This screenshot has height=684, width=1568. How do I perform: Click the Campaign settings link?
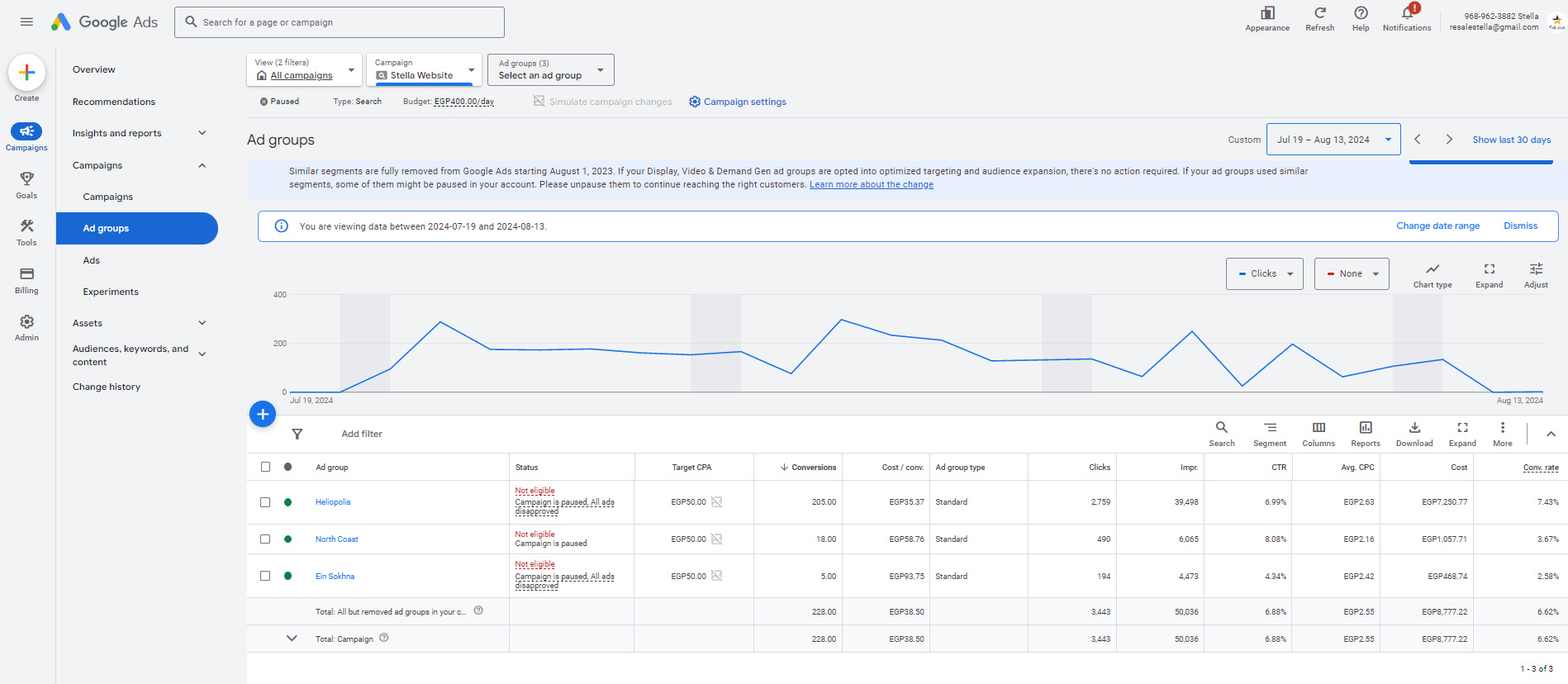coord(737,102)
